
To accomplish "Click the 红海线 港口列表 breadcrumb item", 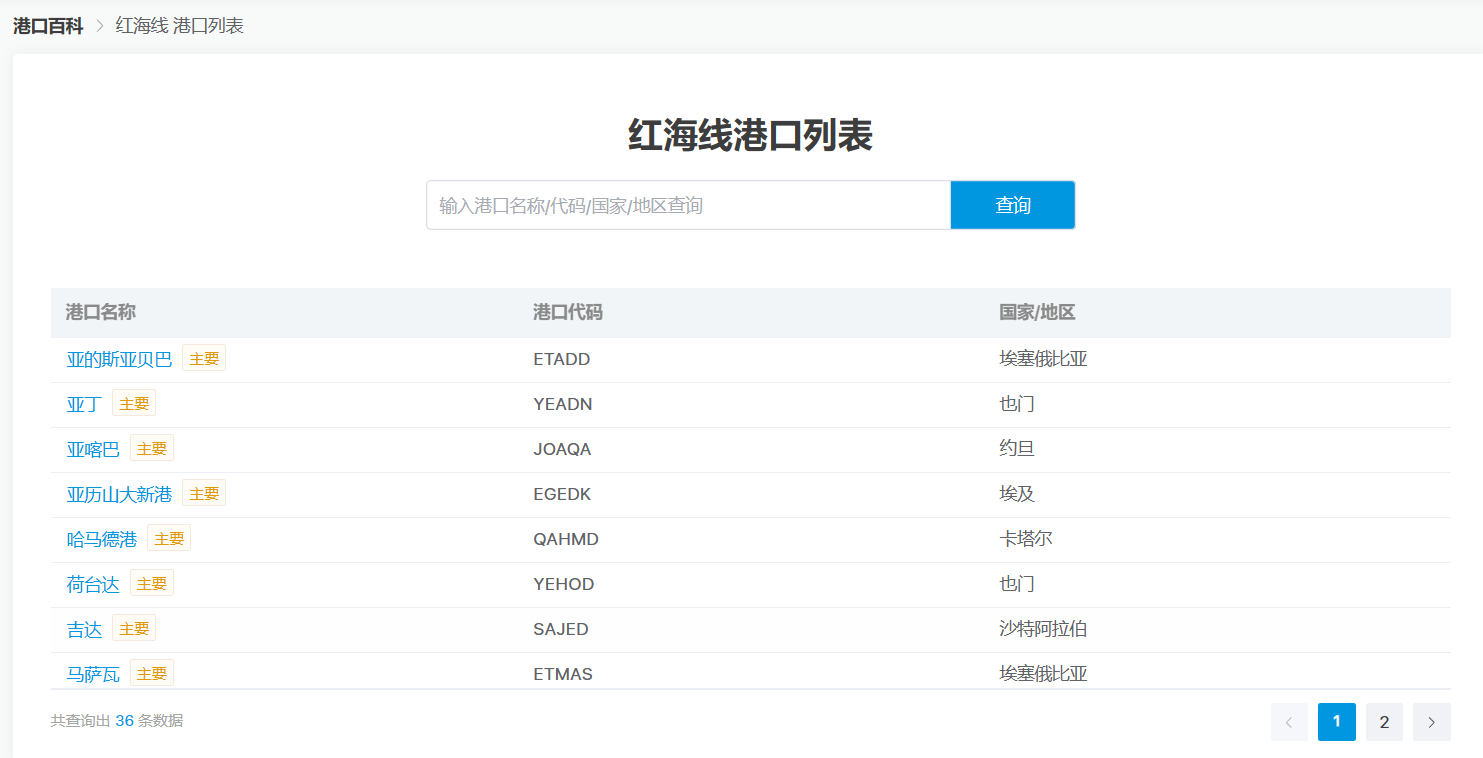I will tap(180, 26).
